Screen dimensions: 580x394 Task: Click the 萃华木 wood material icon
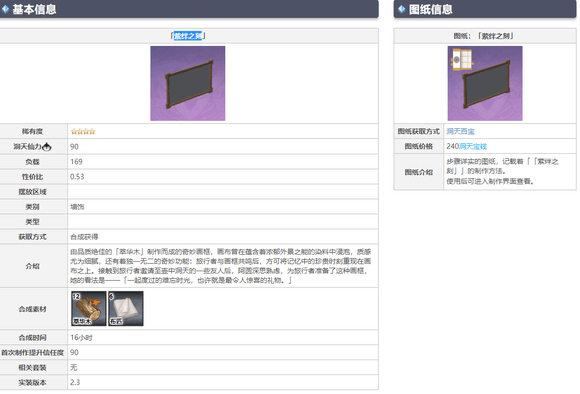(x=89, y=309)
